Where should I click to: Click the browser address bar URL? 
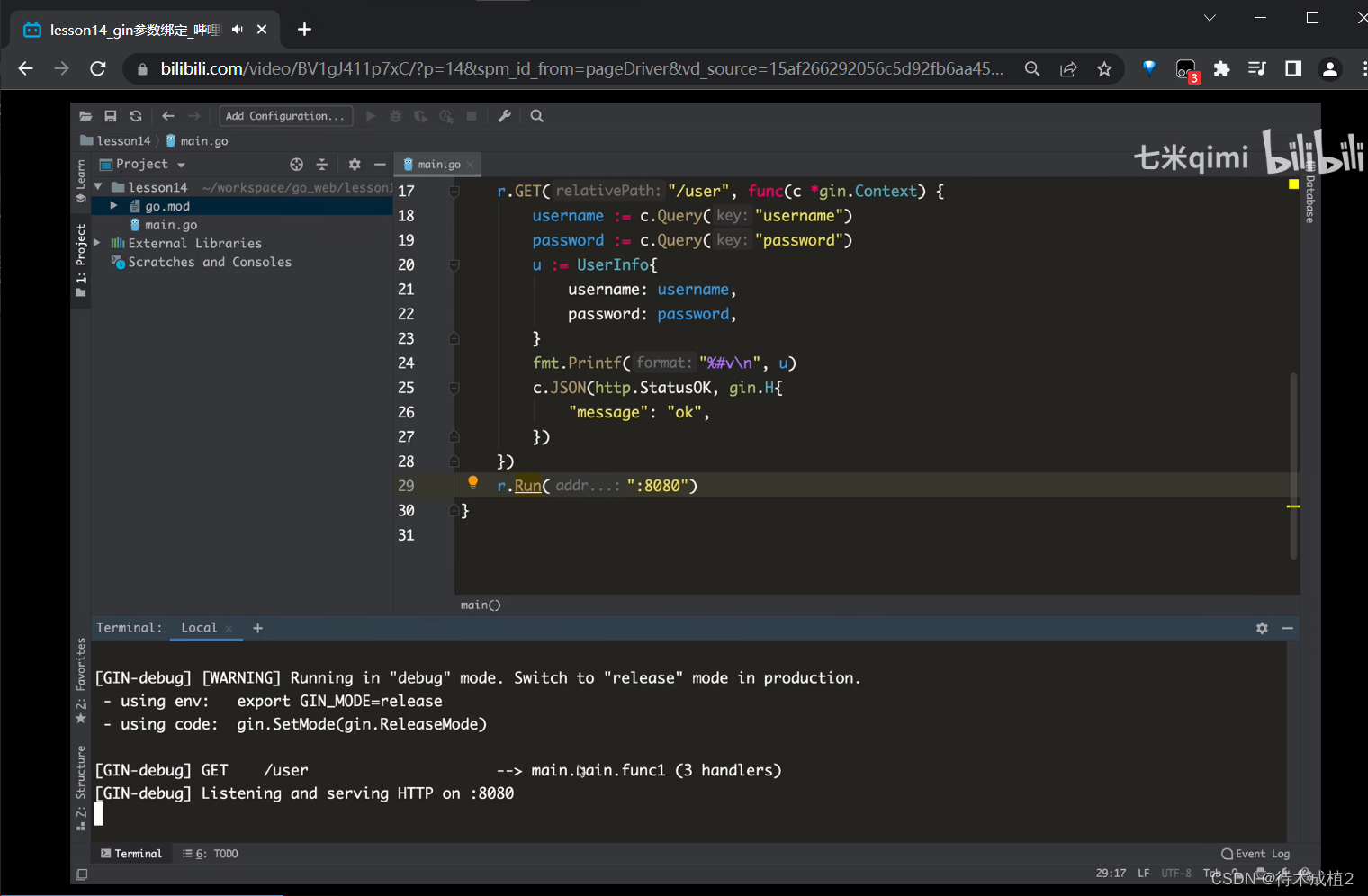[x=581, y=69]
